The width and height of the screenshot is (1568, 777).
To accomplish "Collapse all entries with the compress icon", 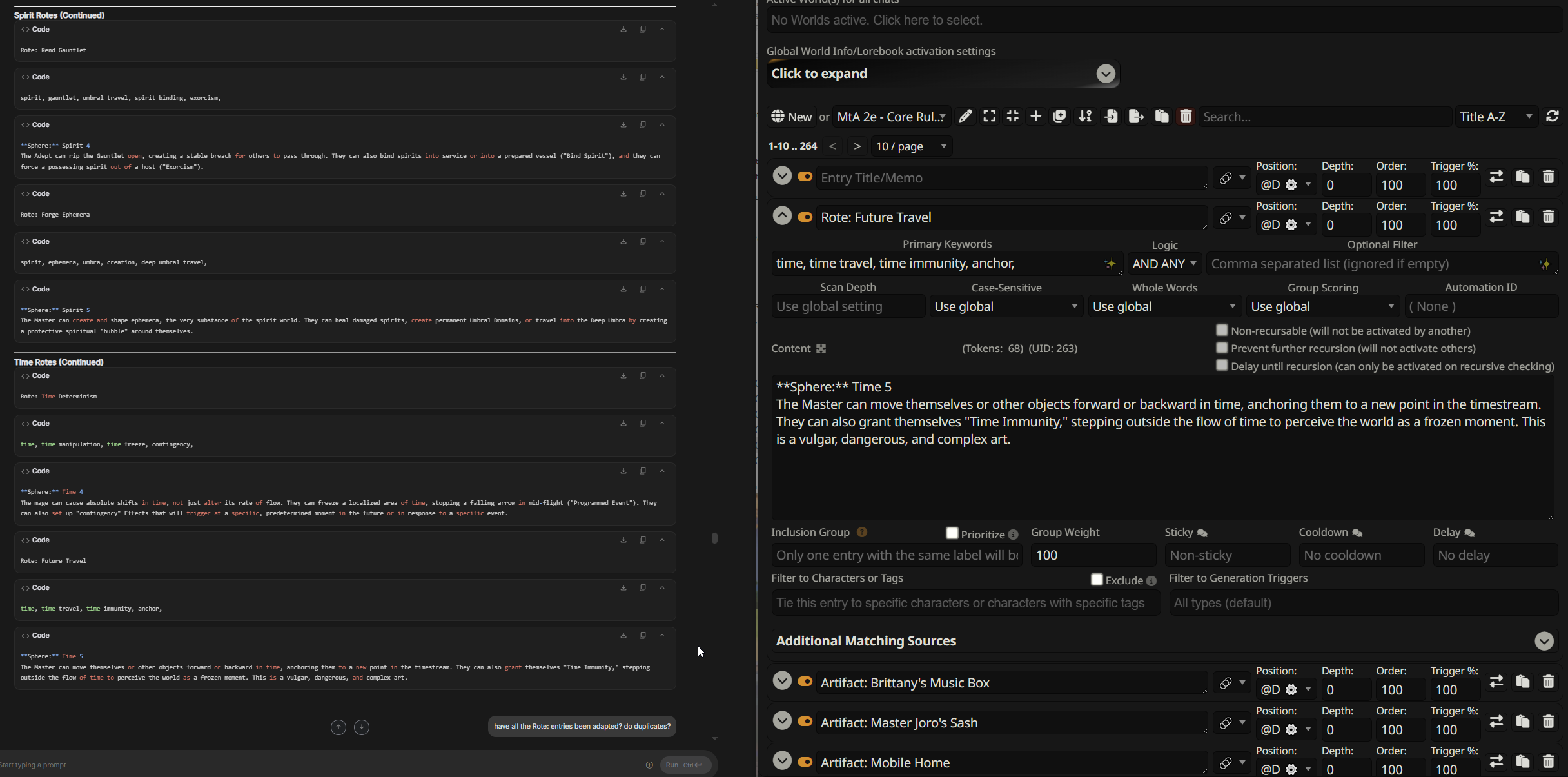I will [x=1013, y=116].
